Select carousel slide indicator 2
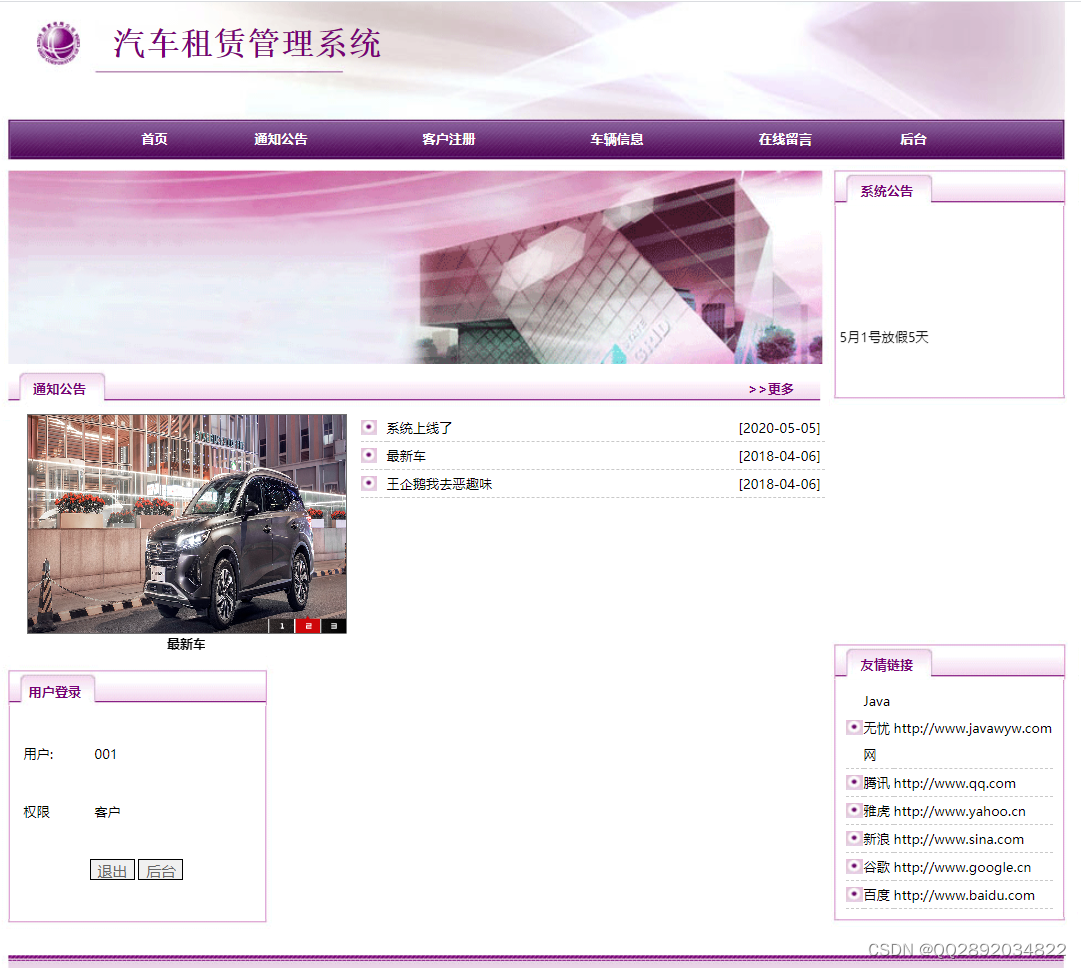This screenshot has width=1081, height=968. [x=307, y=625]
